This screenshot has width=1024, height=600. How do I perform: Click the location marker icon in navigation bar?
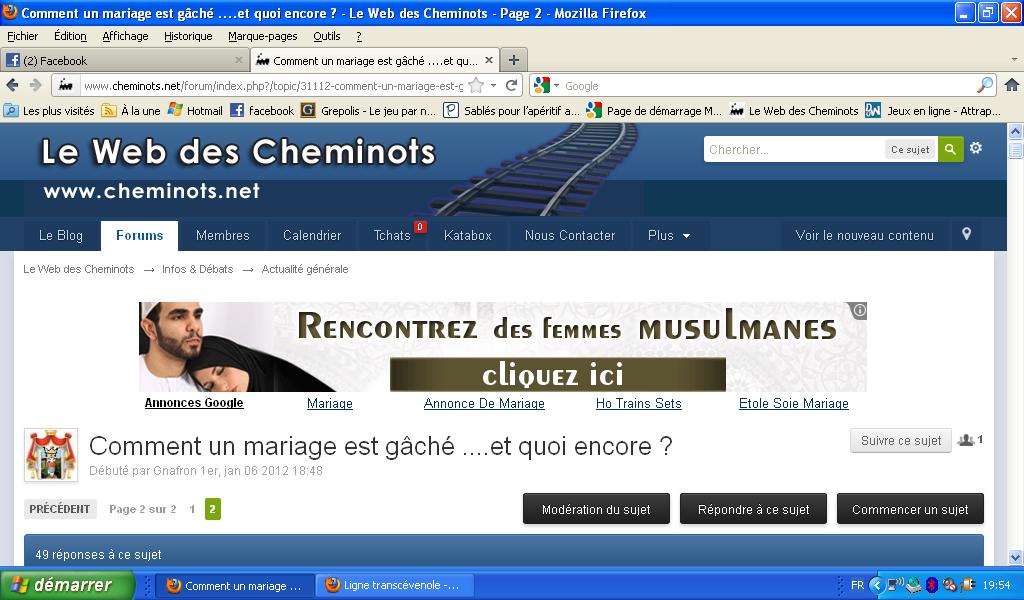(x=966, y=234)
